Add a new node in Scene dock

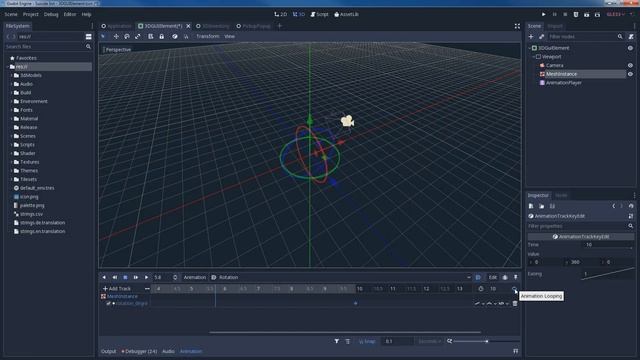coord(531,37)
